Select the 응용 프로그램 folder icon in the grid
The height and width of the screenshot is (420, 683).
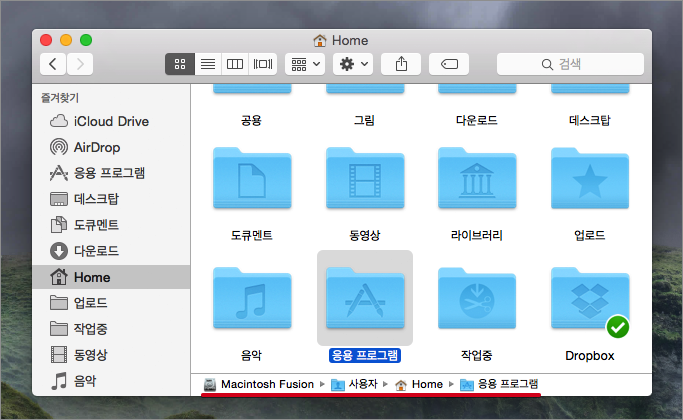click(365, 298)
